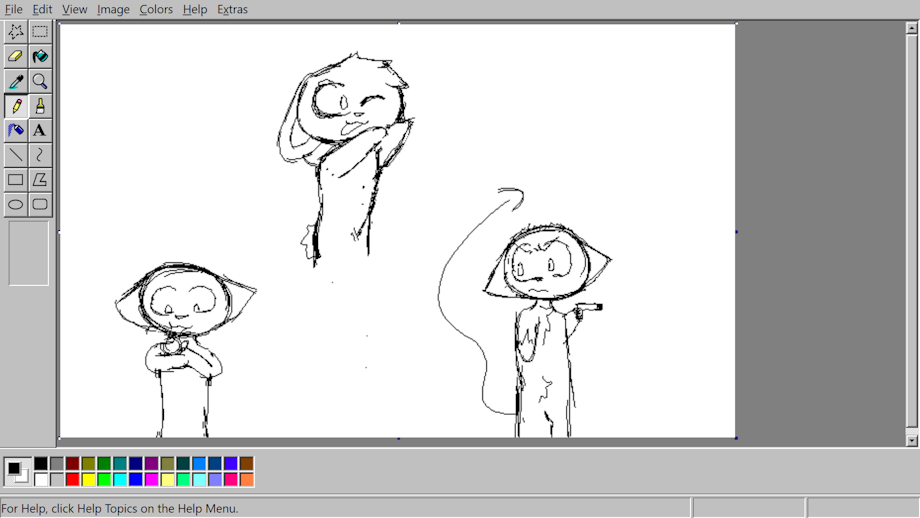Select the Airbrush spray can tool
Image resolution: width=920 pixels, height=518 pixels.
pos(16,130)
